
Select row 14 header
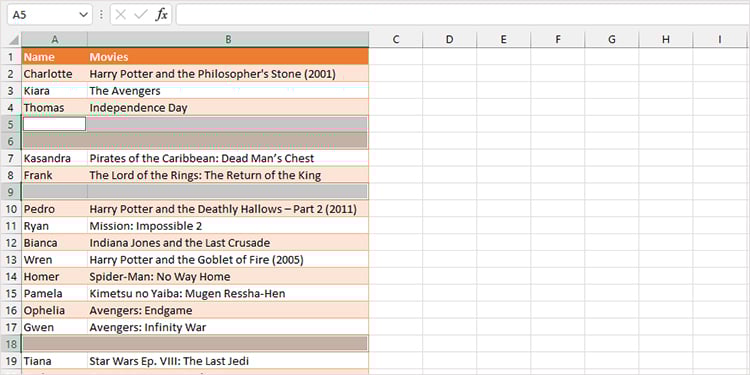pos(11,276)
